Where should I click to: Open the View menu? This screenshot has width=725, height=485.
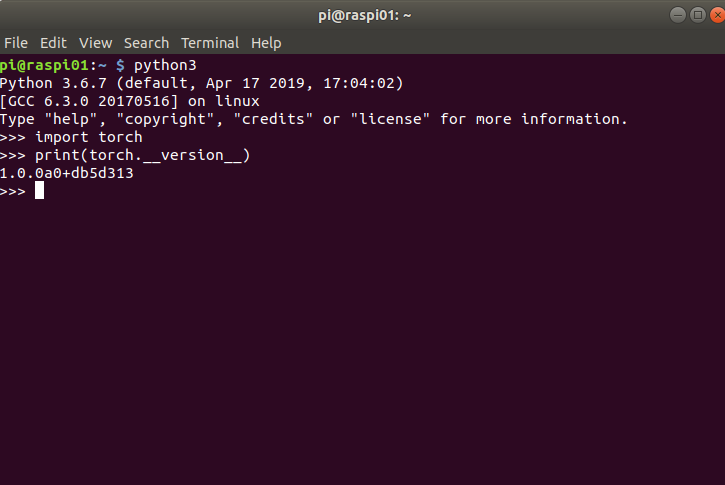pyautogui.click(x=95, y=43)
